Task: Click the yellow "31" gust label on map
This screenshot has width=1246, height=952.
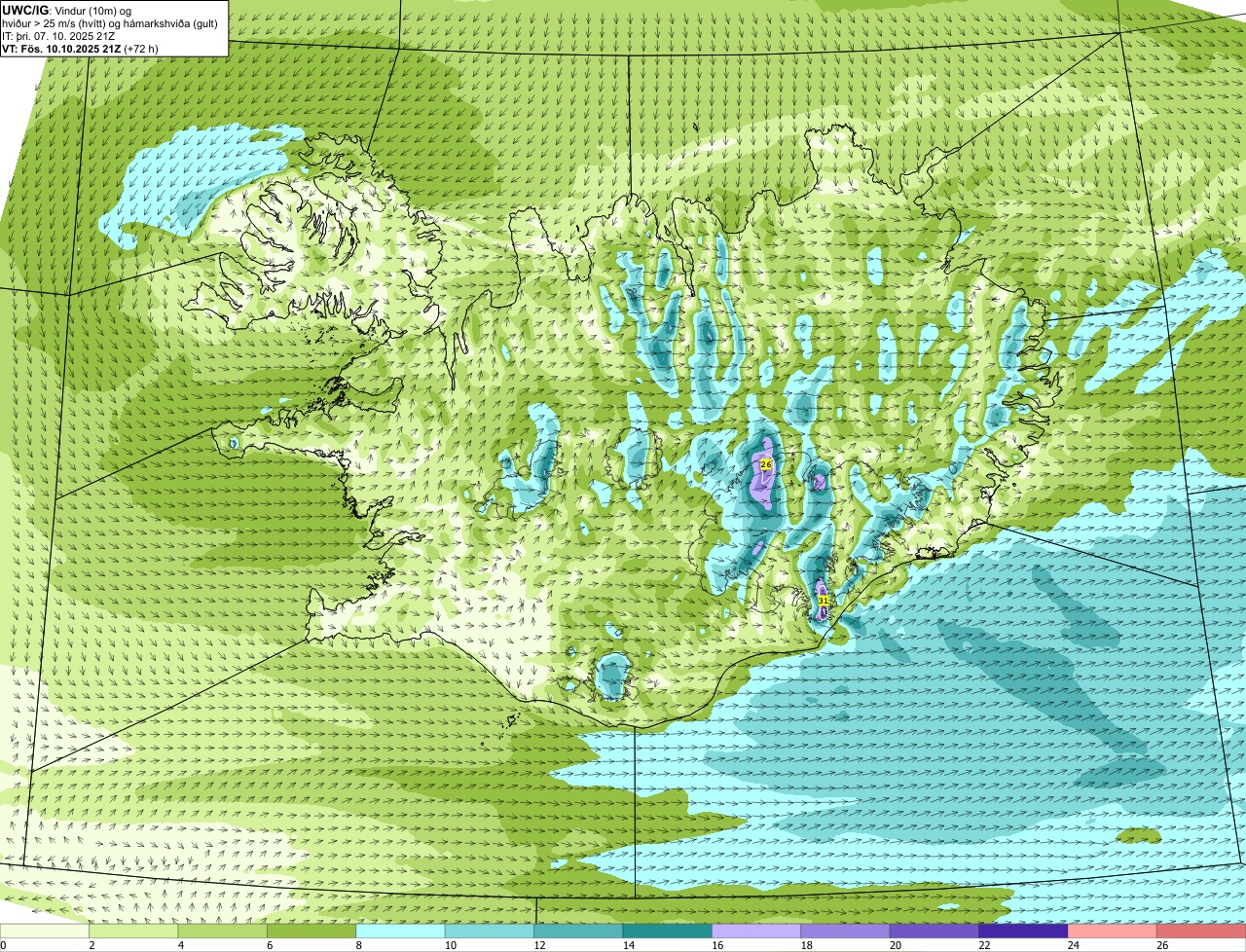Action: pos(824,601)
